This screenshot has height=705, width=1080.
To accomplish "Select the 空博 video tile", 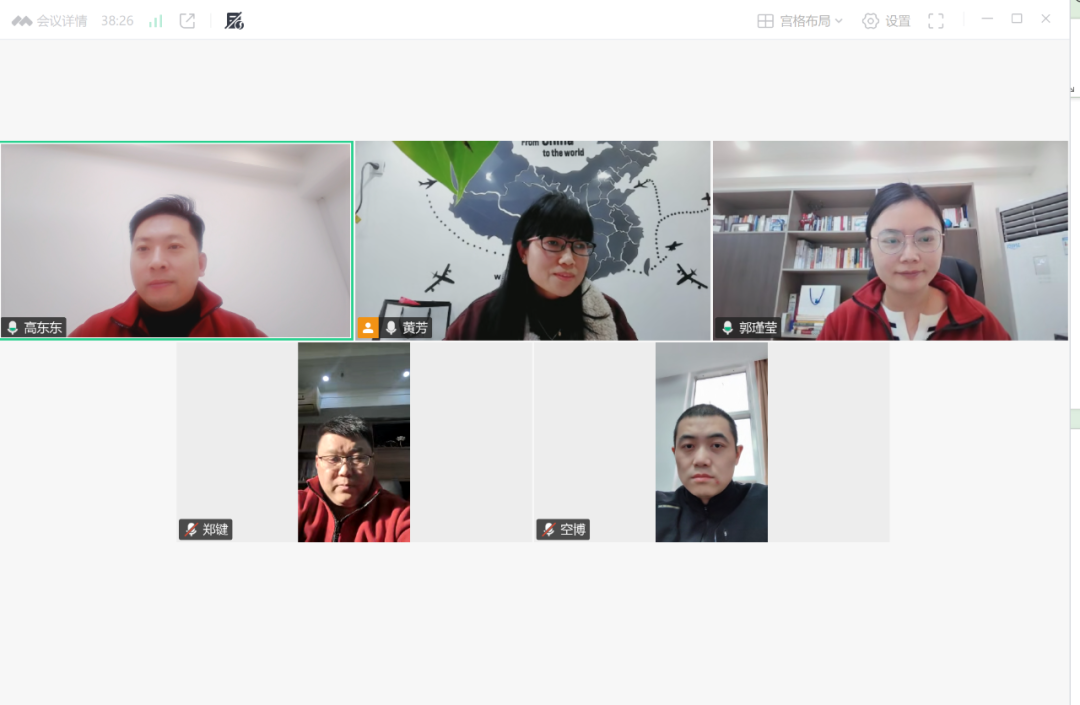I will pos(711,442).
